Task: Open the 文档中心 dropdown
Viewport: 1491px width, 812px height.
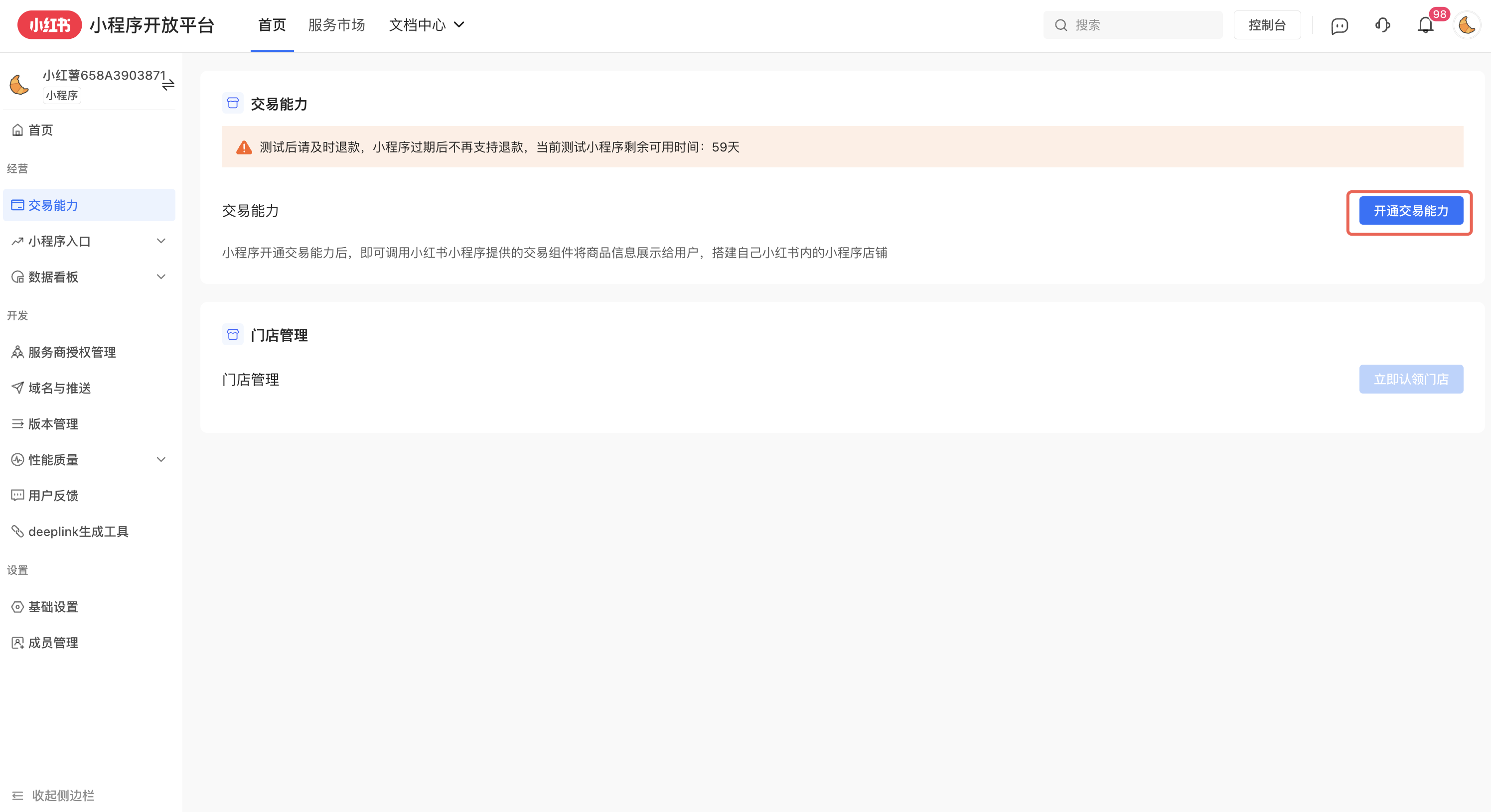Action: (427, 25)
